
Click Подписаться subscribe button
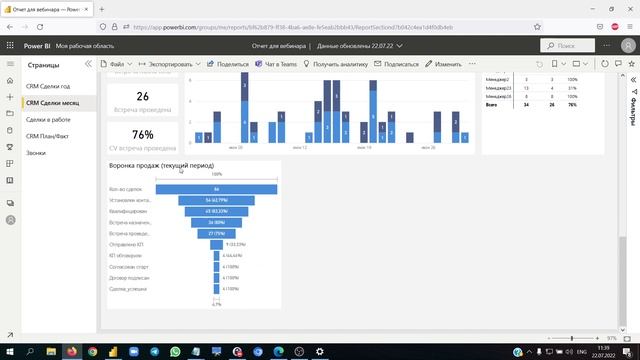pos(396,64)
